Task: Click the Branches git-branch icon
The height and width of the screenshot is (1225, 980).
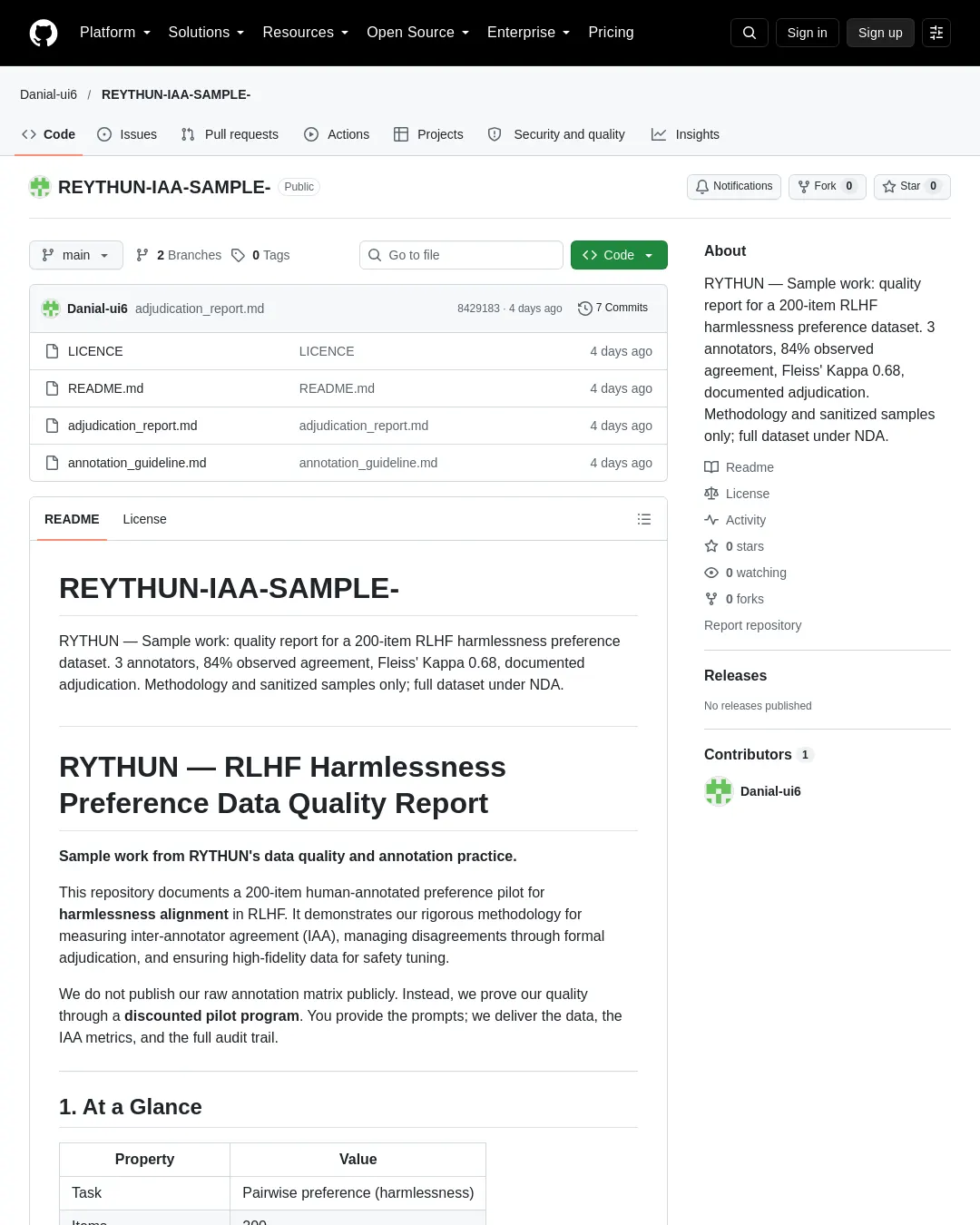Action: (142, 255)
